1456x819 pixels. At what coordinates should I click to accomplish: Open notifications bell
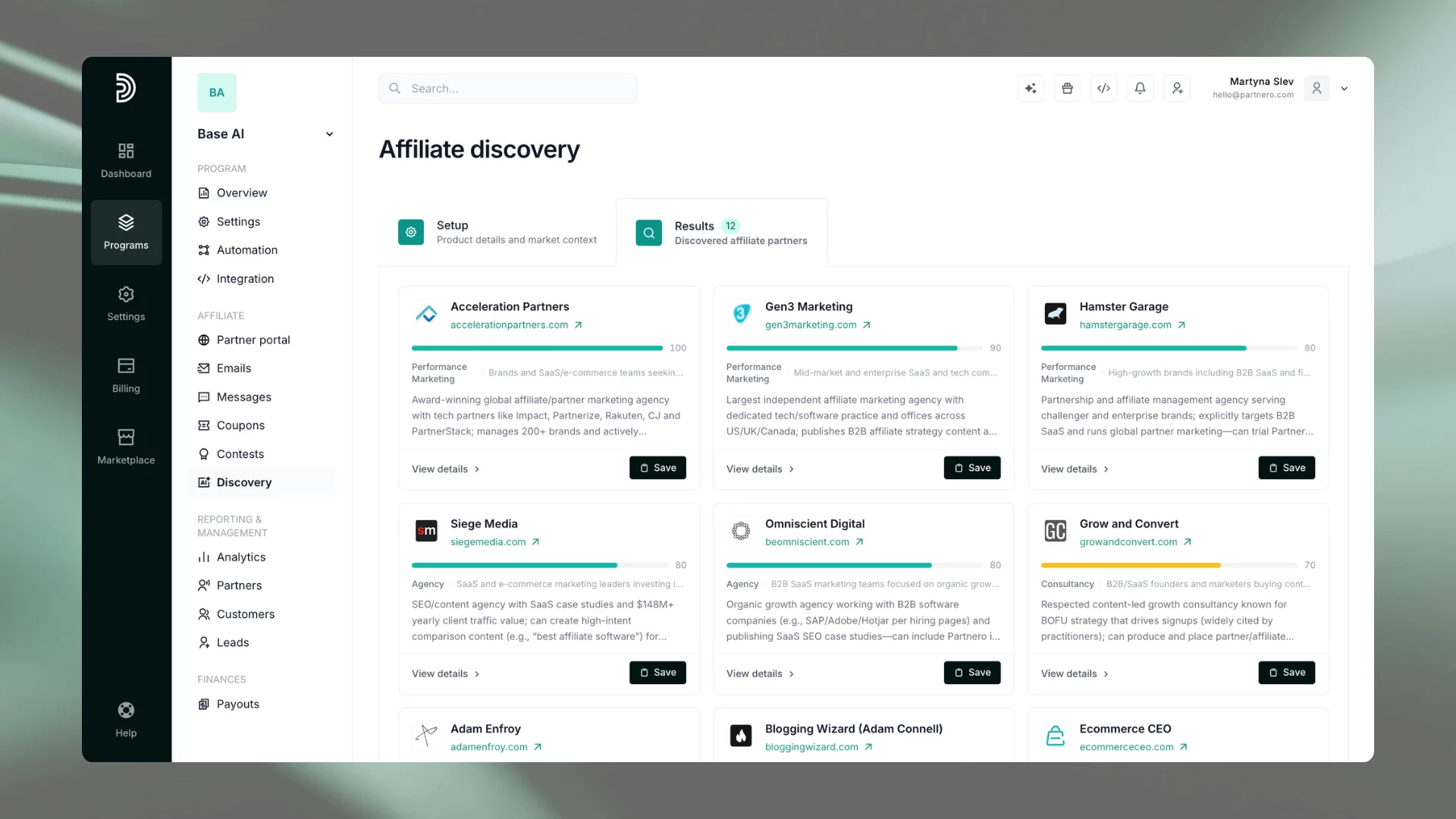click(1140, 89)
